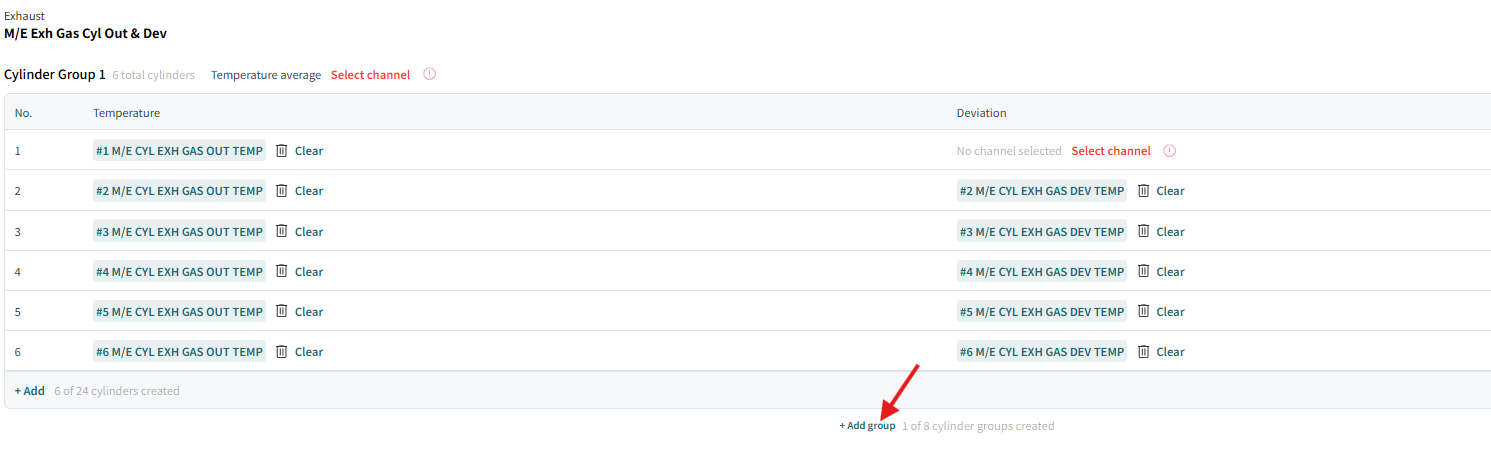Click the Cylinder Group 1 heading

click(x=55, y=75)
